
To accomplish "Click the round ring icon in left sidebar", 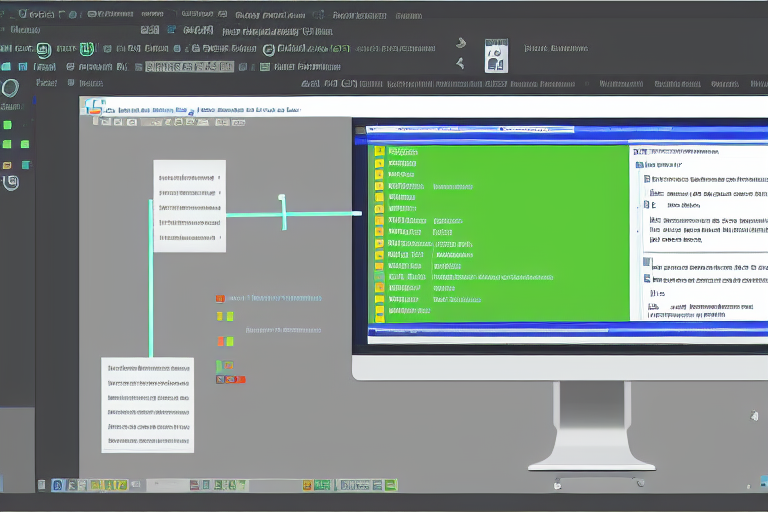I will coord(10,87).
